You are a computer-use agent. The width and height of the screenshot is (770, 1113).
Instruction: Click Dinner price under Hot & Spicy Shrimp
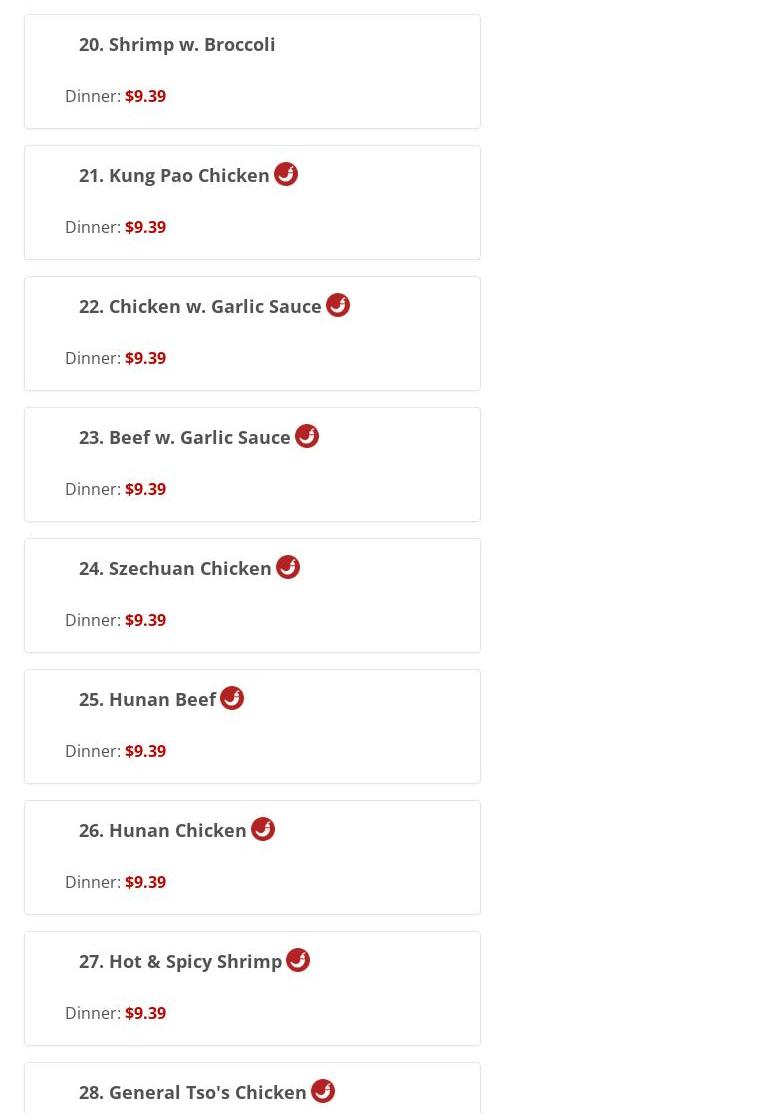(x=145, y=1013)
